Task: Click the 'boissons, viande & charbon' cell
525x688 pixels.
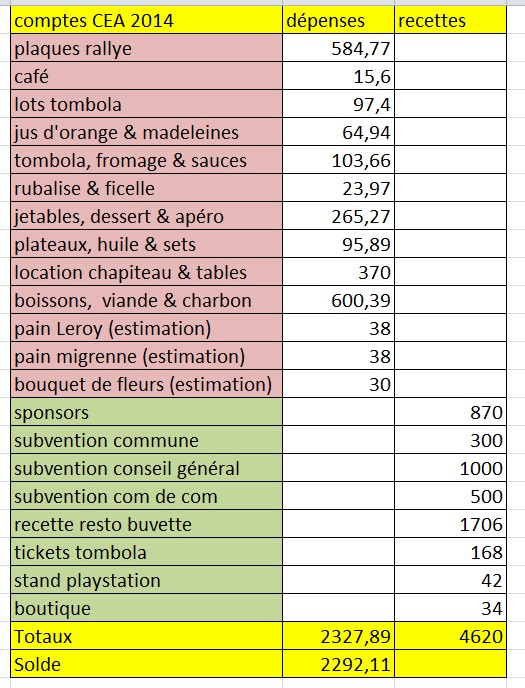Action: click(146, 300)
